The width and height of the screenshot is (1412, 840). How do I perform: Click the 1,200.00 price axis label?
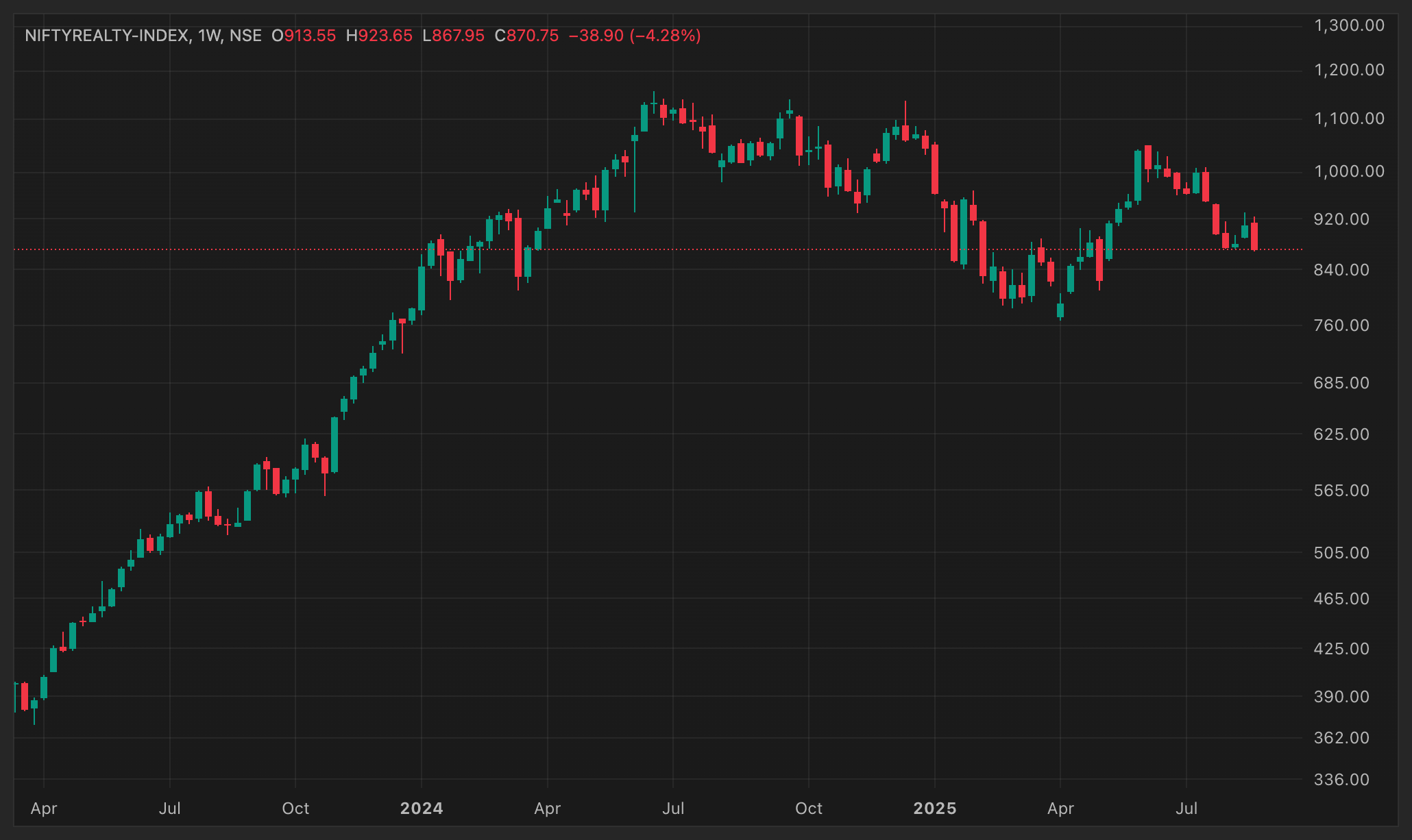click(x=1349, y=70)
